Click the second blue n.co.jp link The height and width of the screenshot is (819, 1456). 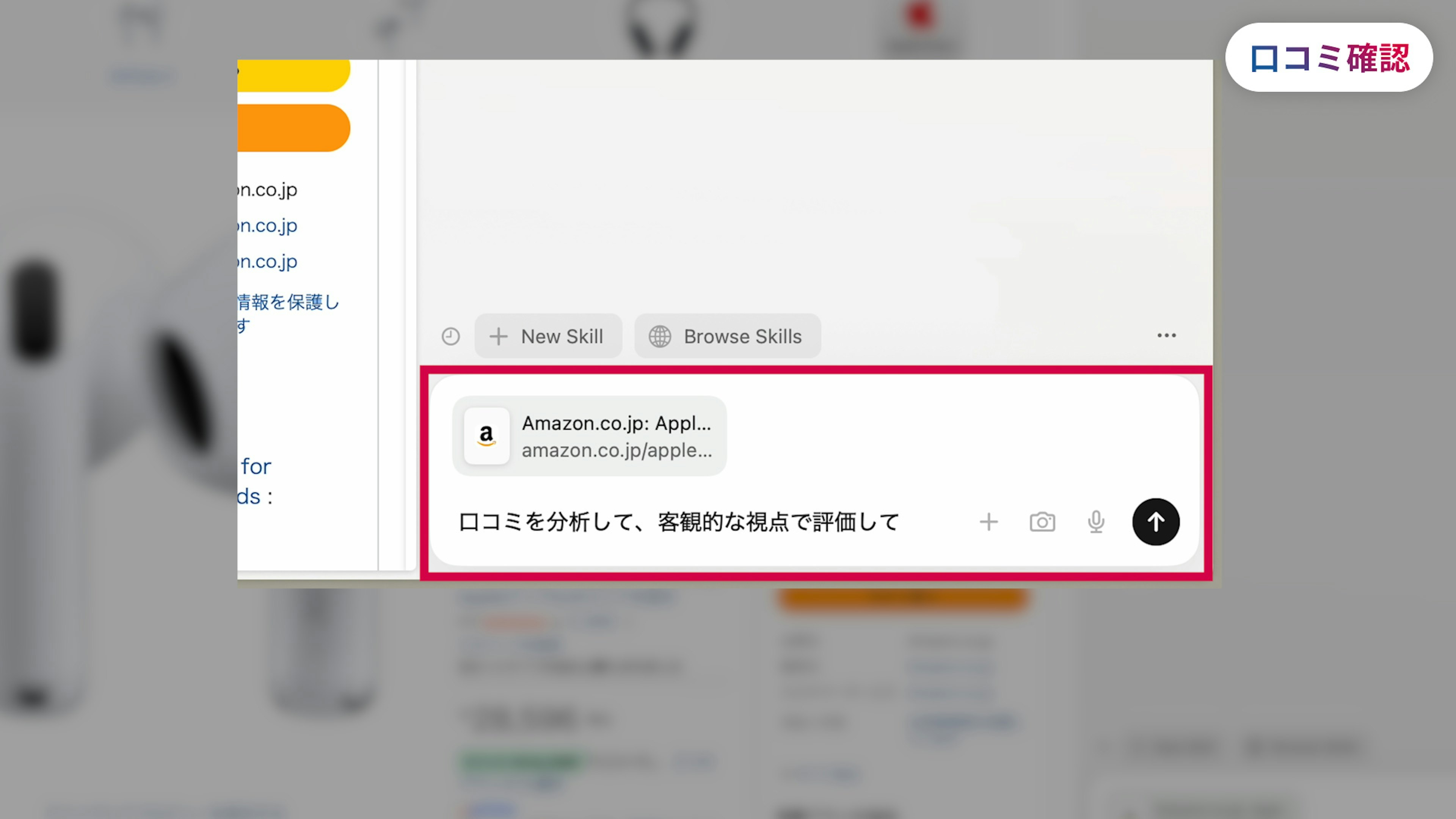pos(267,226)
